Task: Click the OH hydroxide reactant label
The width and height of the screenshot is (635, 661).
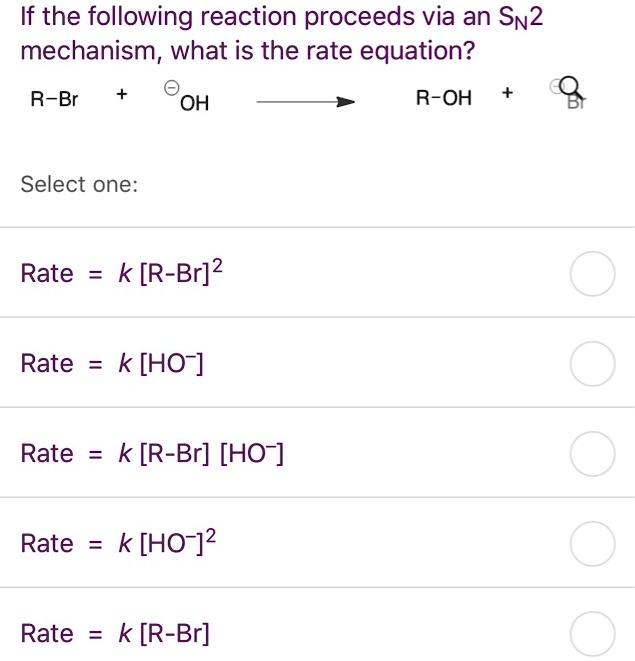Action: click(194, 102)
